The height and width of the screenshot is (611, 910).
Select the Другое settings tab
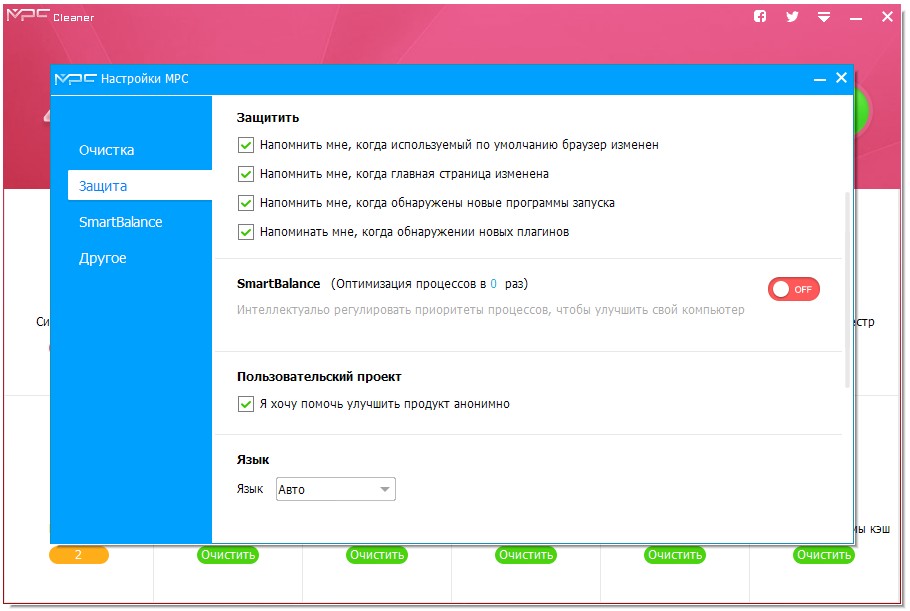point(102,258)
